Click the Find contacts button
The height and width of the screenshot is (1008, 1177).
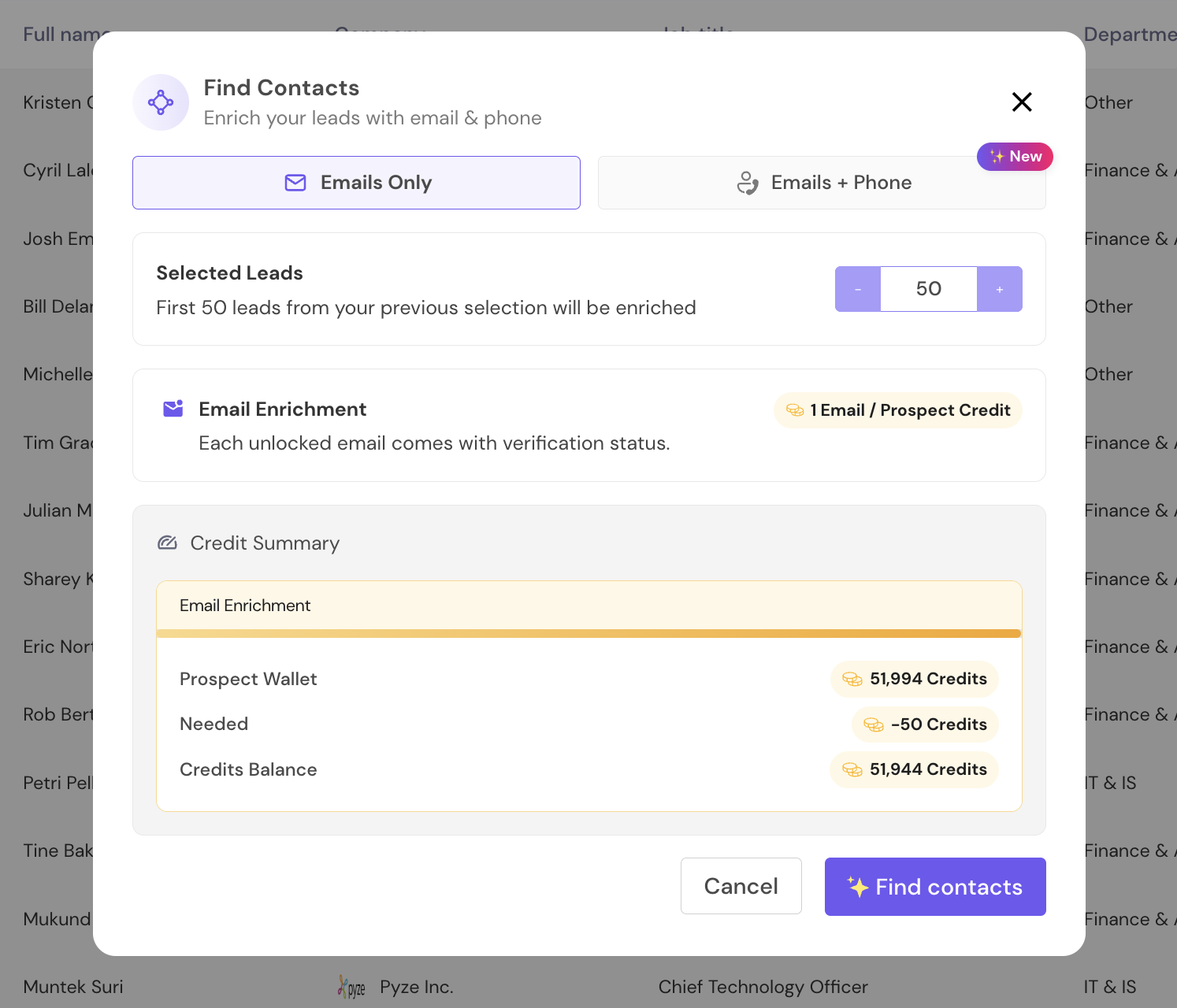(x=935, y=887)
